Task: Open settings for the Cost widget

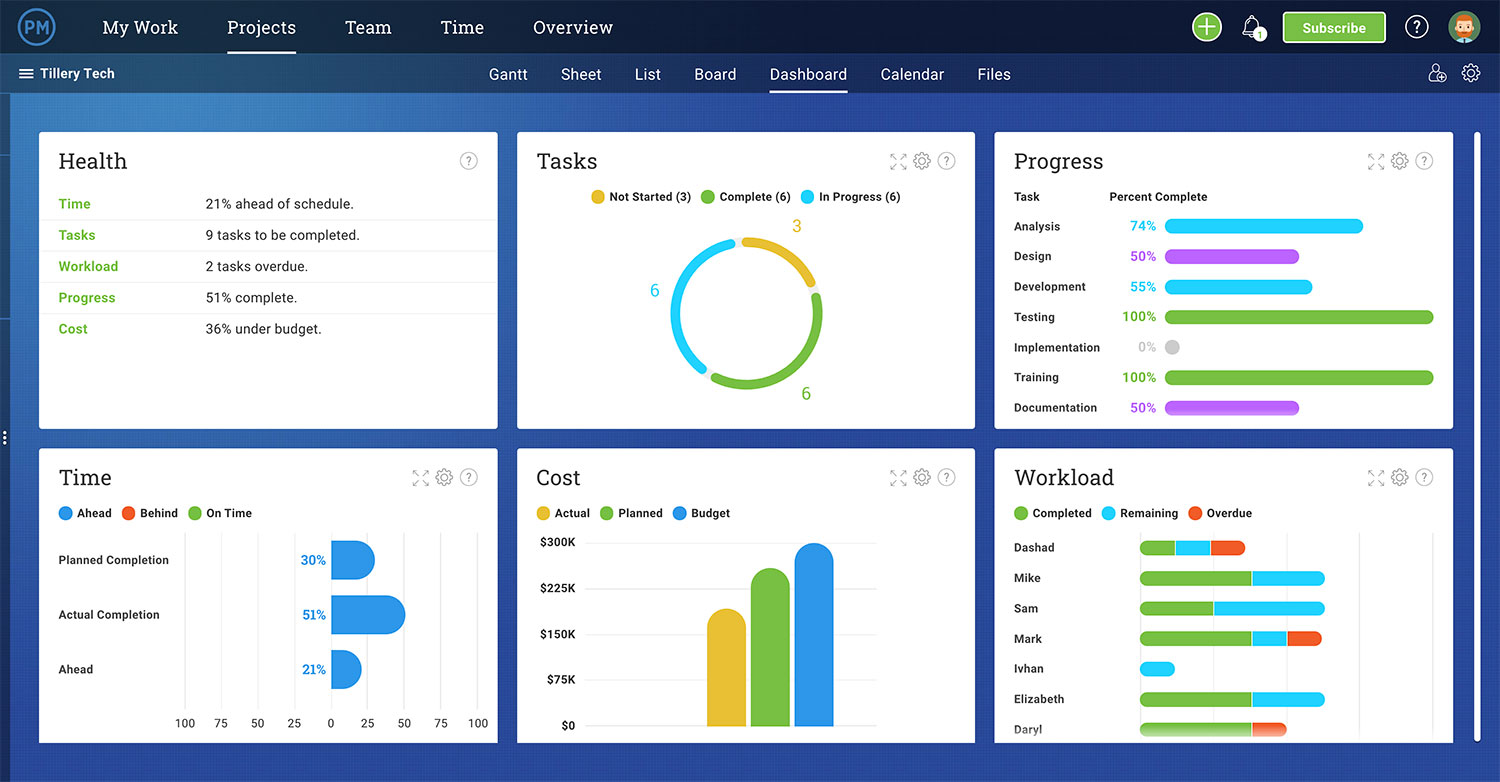Action: click(921, 477)
